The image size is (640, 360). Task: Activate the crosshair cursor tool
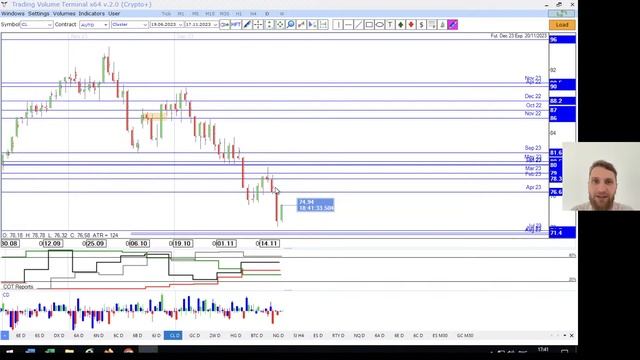[258, 25]
